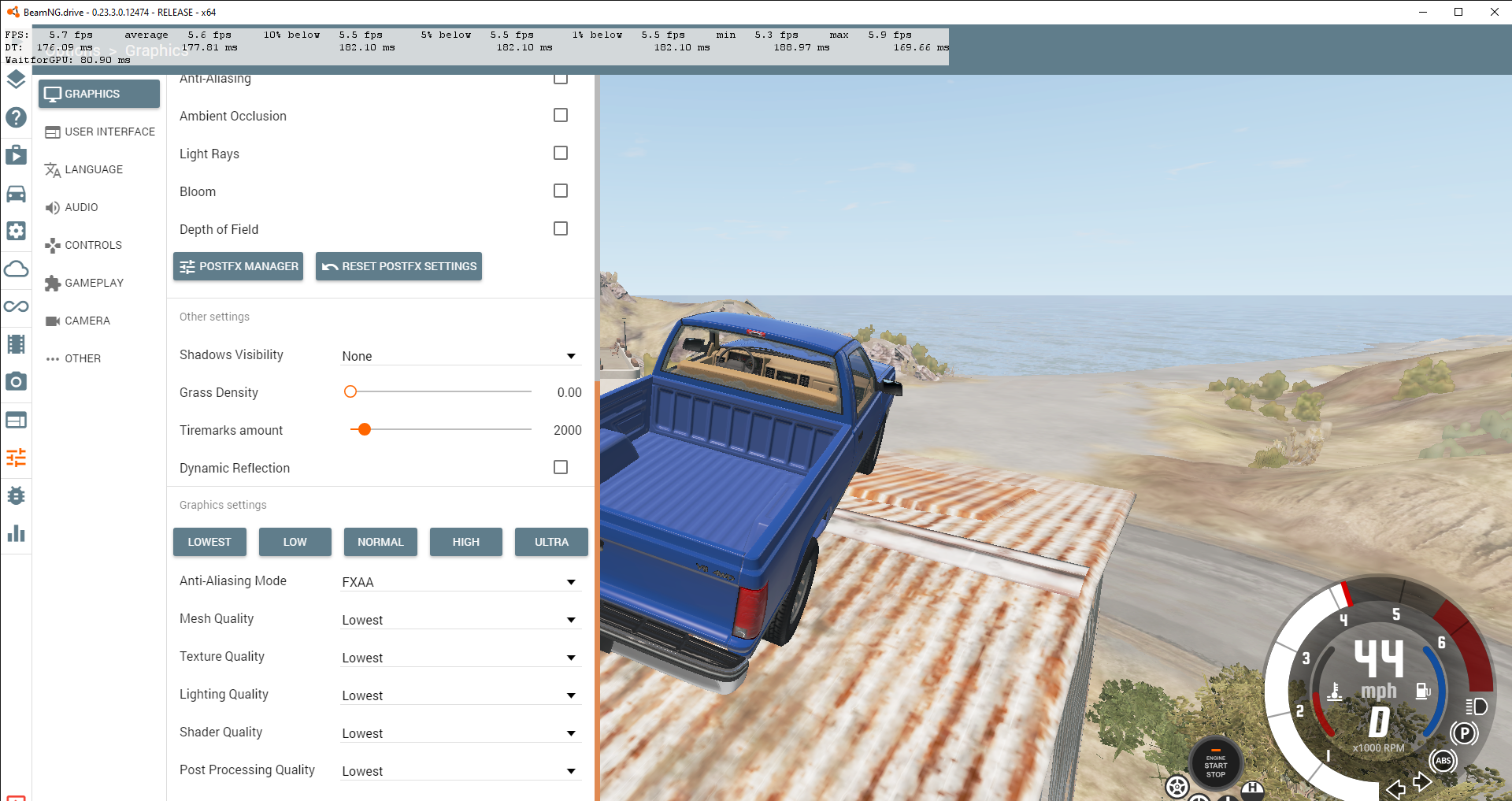This screenshot has height=801, width=1512.
Task: Open the Mesh Quality dropdown
Action: [461, 620]
